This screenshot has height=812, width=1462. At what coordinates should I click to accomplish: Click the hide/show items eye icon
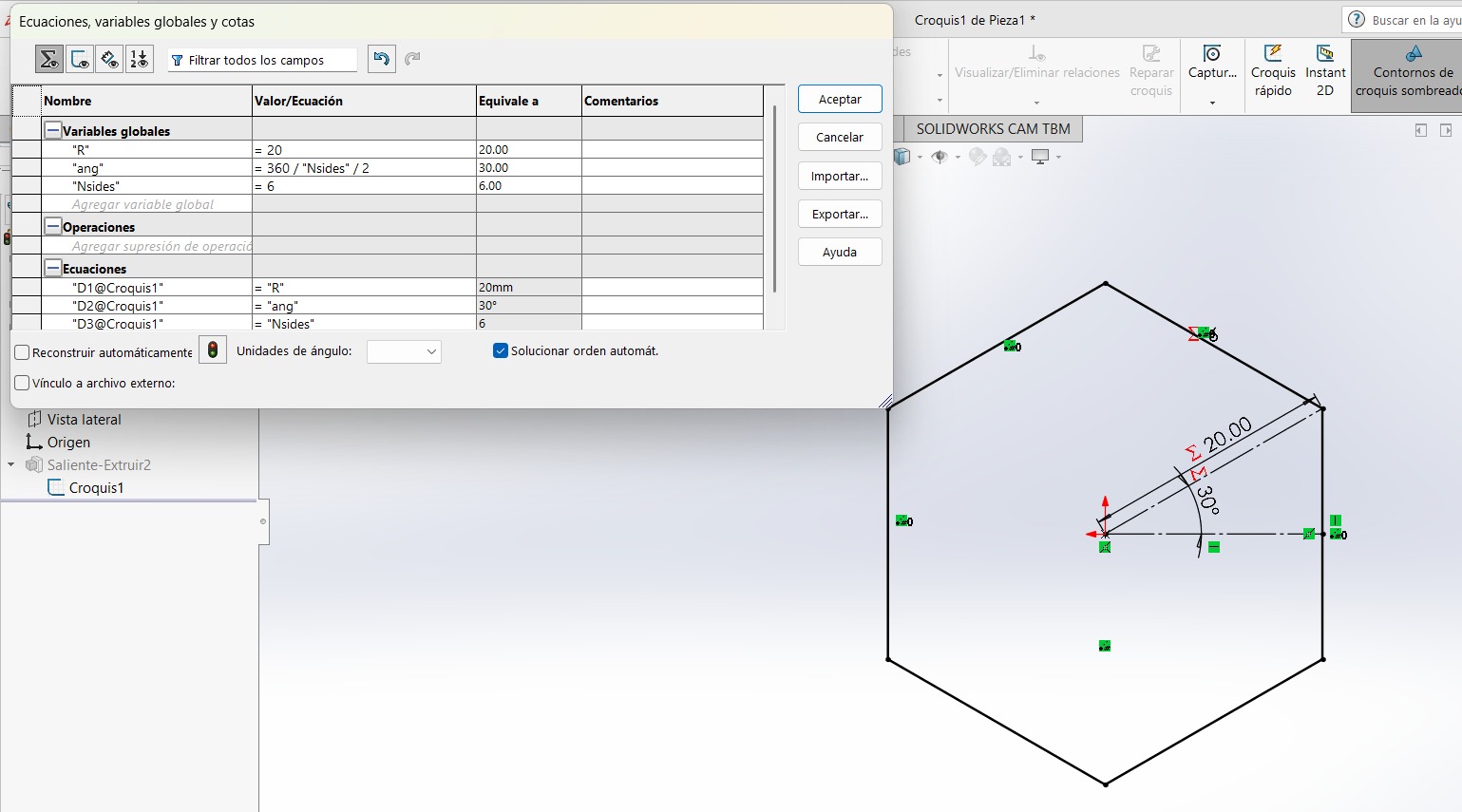tap(940, 157)
